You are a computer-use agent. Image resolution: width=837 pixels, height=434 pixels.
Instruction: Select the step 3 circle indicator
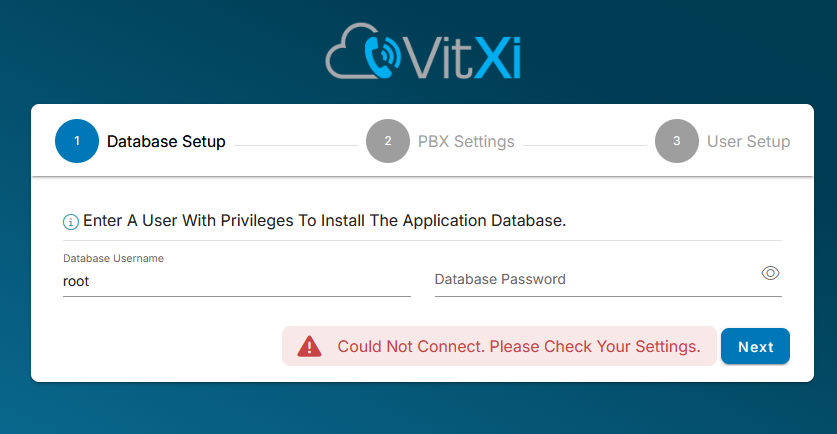(677, 141)
